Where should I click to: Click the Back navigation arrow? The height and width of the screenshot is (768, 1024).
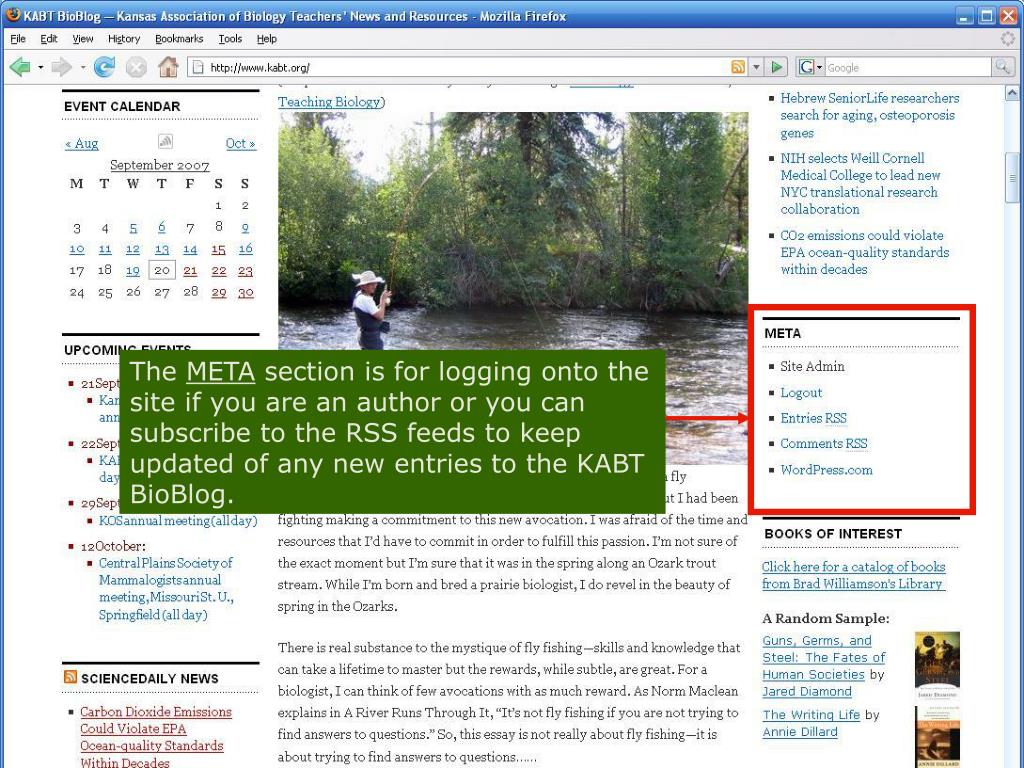coord(20,67)
